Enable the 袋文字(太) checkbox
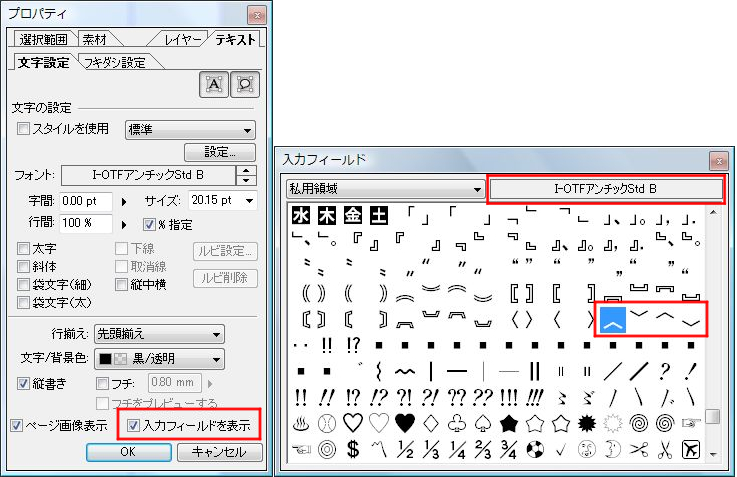This screenshot has height=477, width=737. tap(23, 302)
